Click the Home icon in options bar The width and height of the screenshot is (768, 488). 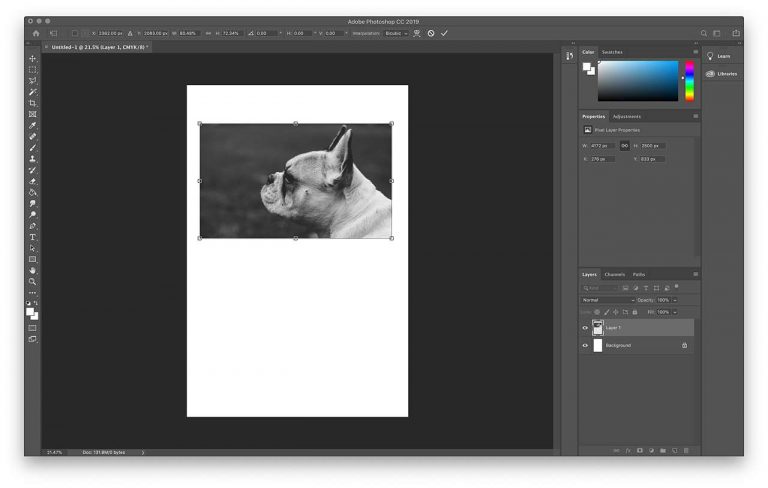[36, 33]
